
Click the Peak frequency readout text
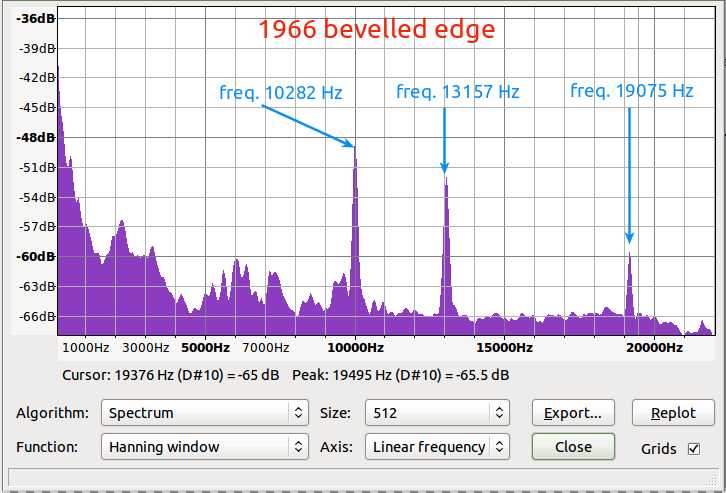click(401, 375)
